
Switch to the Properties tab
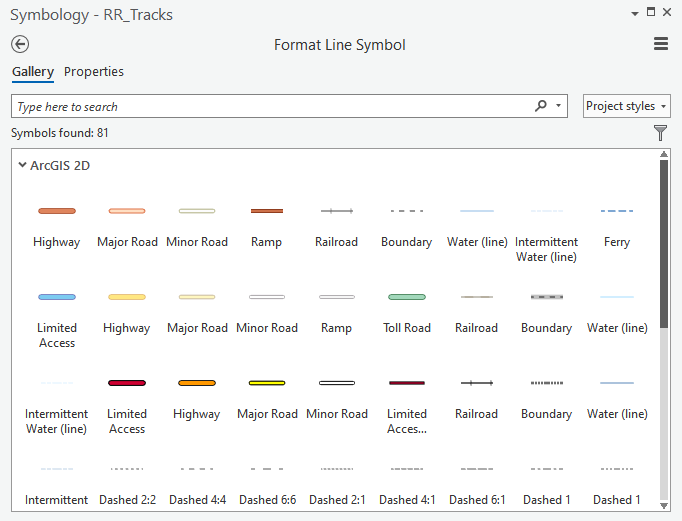94,72
